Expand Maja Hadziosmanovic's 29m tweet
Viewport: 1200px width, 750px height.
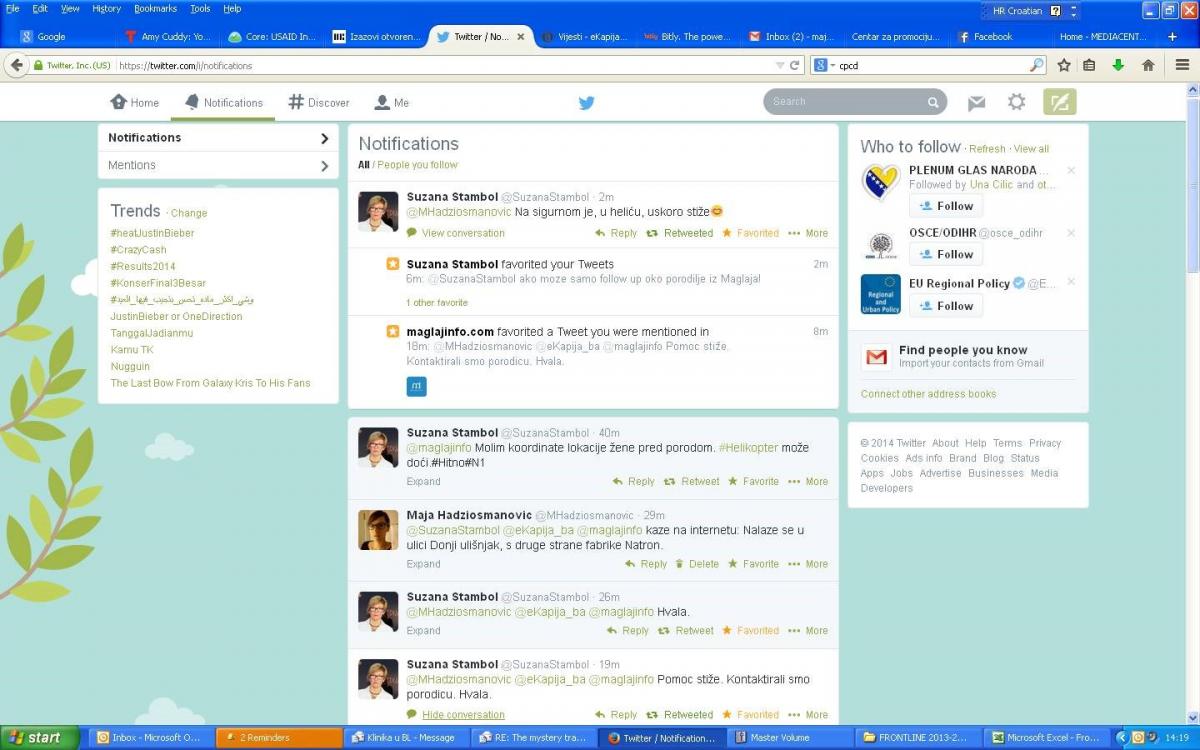click(423, 564)
